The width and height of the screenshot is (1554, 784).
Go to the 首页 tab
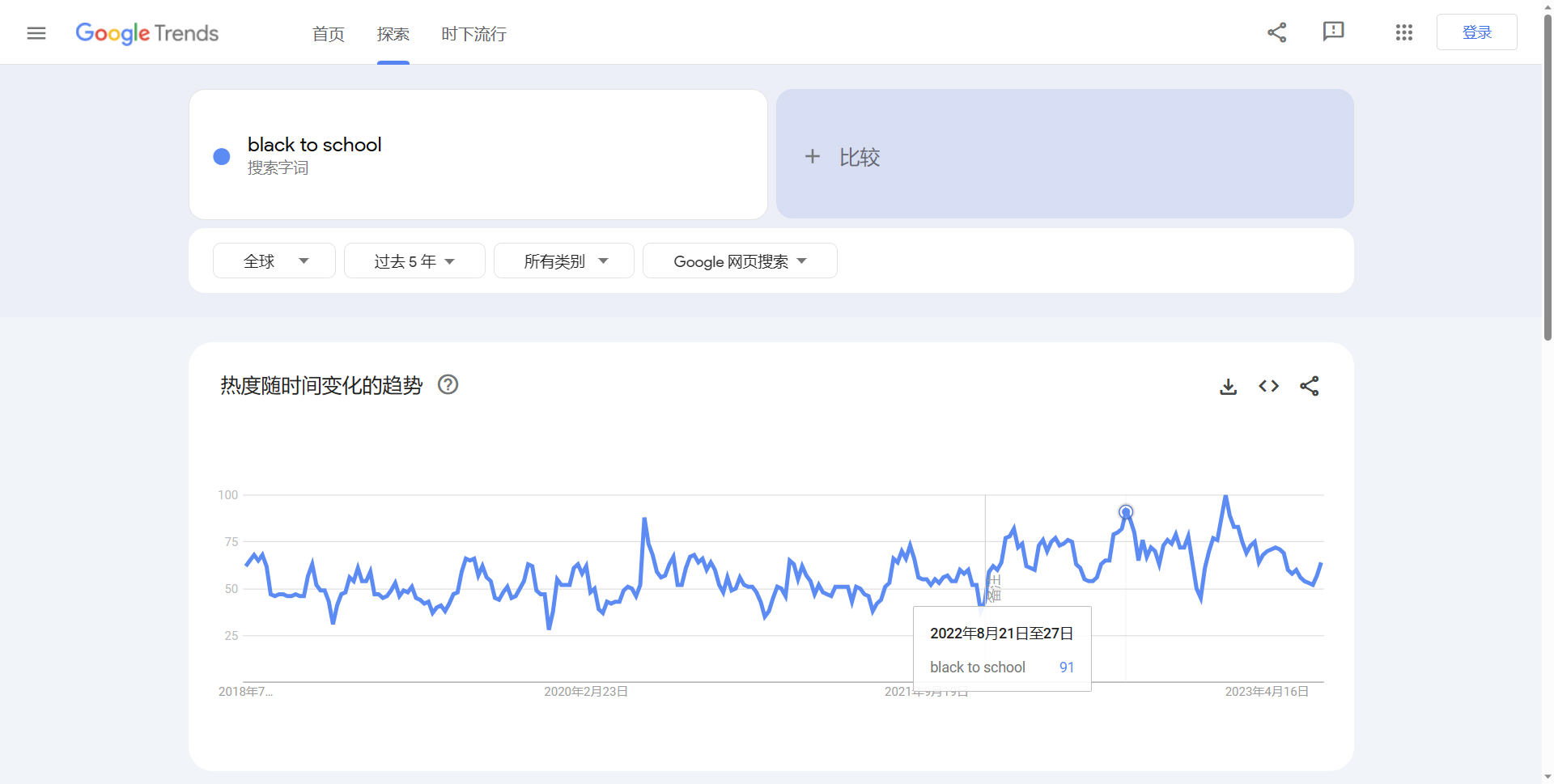click(x=329, y=34)
